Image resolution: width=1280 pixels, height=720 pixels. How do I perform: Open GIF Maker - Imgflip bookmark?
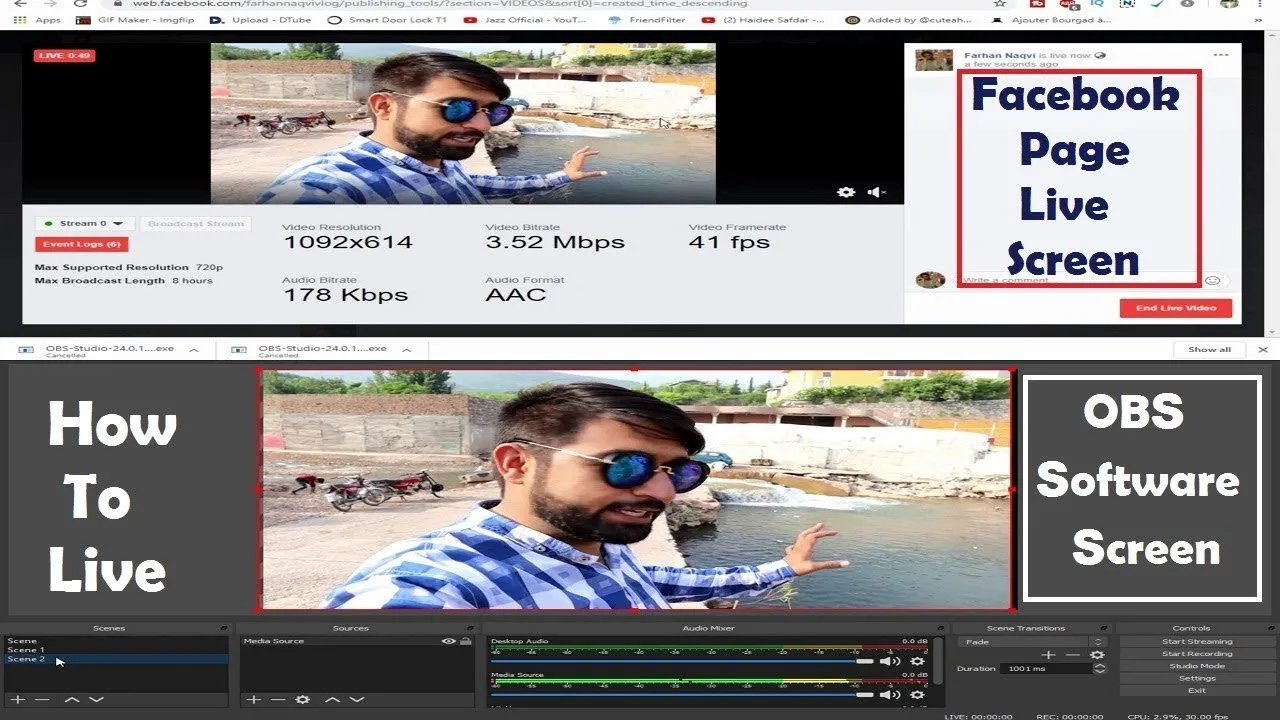pos(134,20)
